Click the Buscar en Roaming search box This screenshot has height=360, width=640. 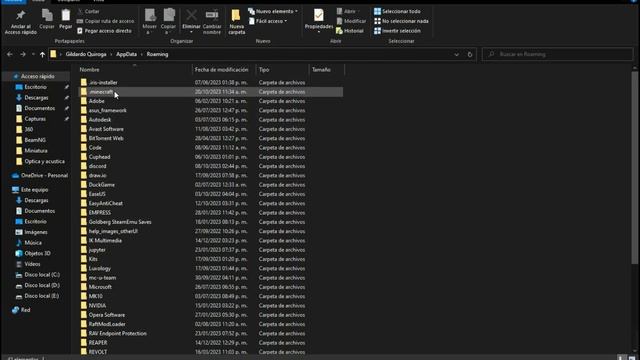tap(557, 54)
